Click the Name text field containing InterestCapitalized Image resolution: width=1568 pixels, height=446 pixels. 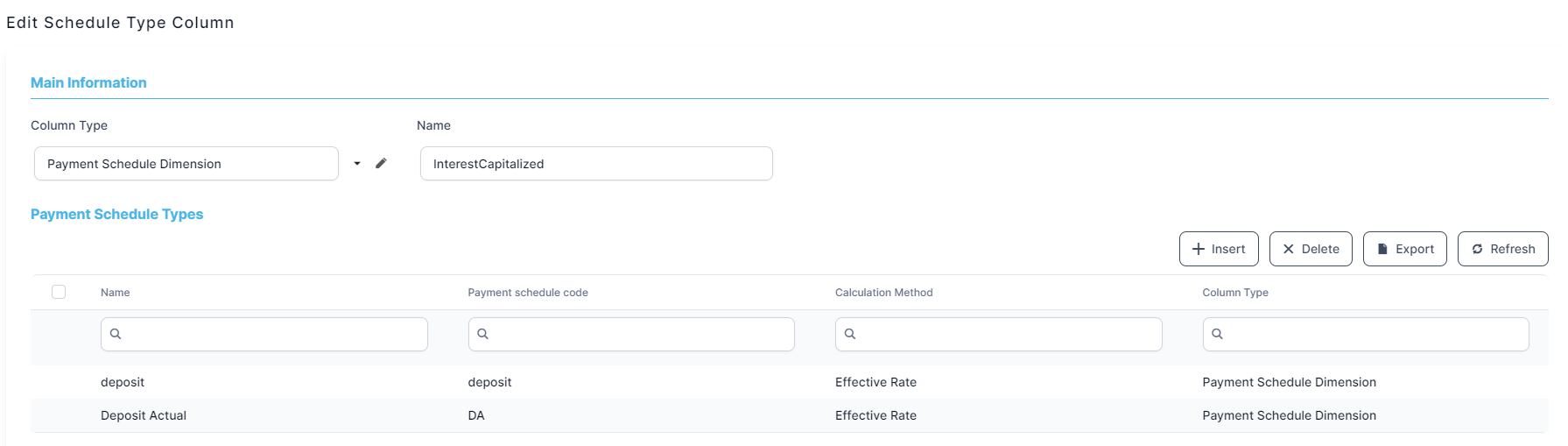pyautogui.click(x=595, y=164)
